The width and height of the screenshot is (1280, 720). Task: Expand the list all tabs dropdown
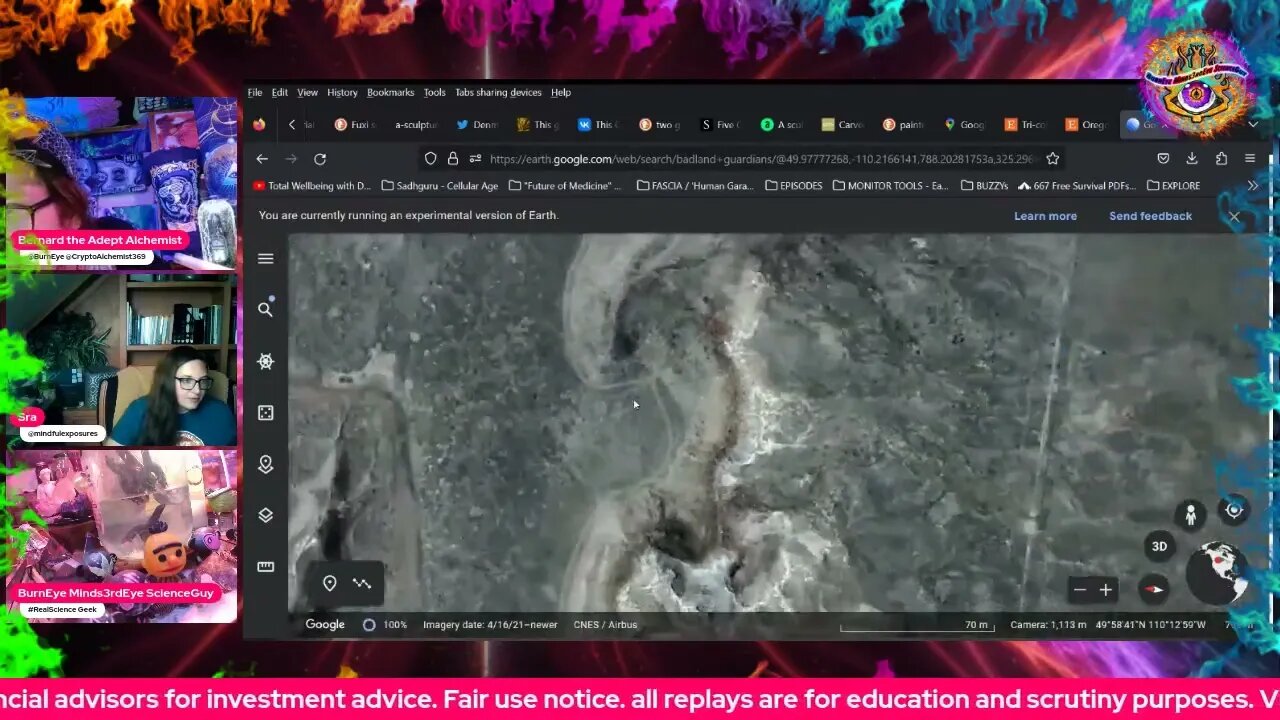[1252, 124]
